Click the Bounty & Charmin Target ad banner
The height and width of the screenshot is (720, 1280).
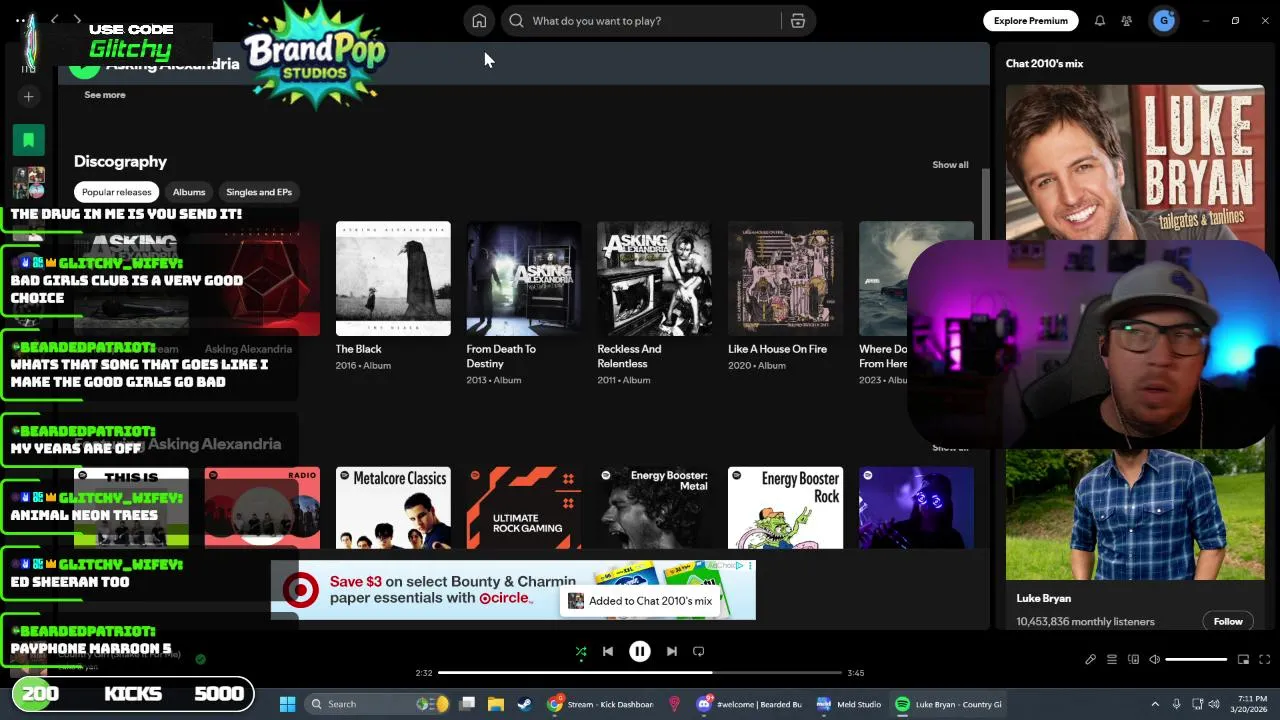pos(513,590)
